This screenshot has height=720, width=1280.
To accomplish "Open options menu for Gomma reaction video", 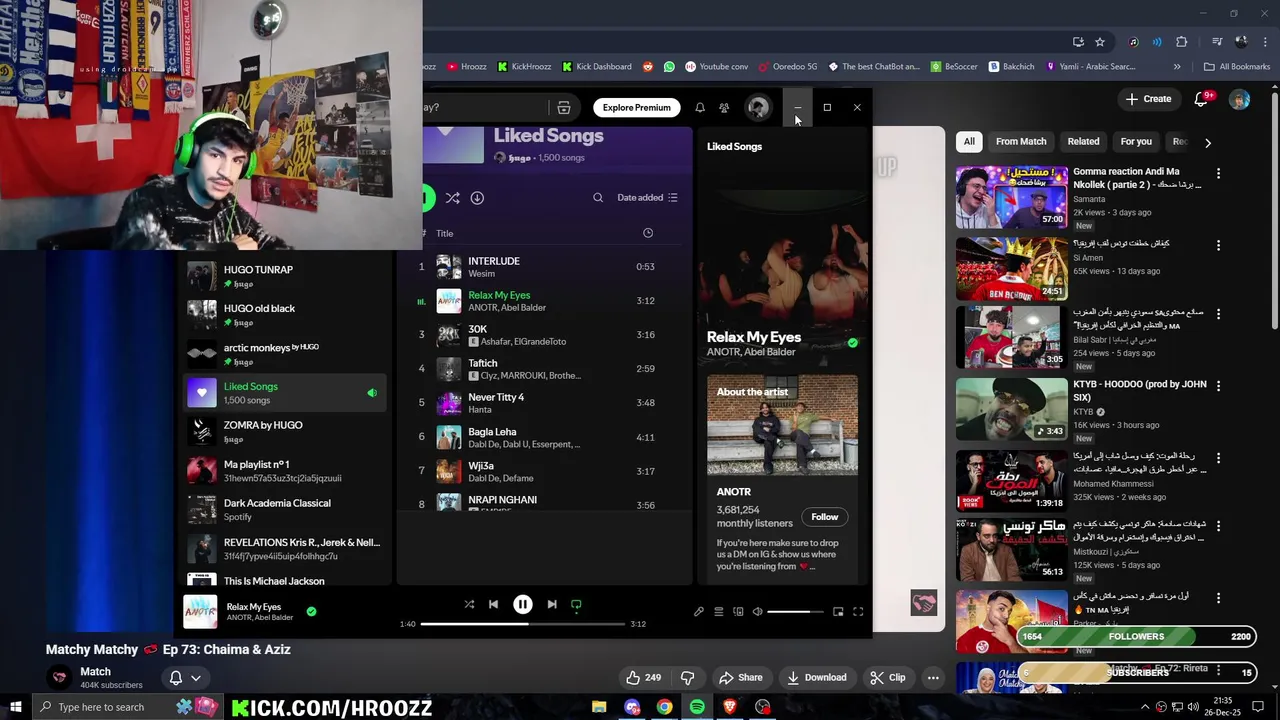I will point(1218,173).
